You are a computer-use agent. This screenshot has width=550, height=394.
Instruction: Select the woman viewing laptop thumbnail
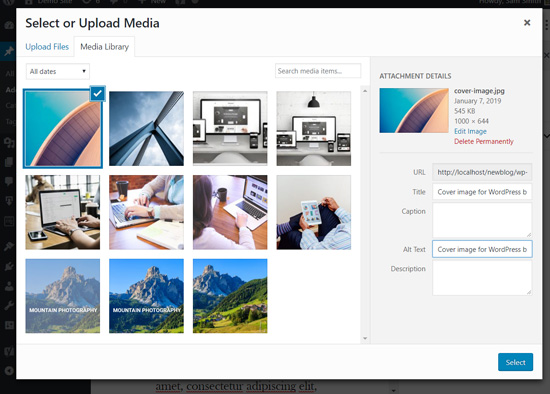coord(230,212)
